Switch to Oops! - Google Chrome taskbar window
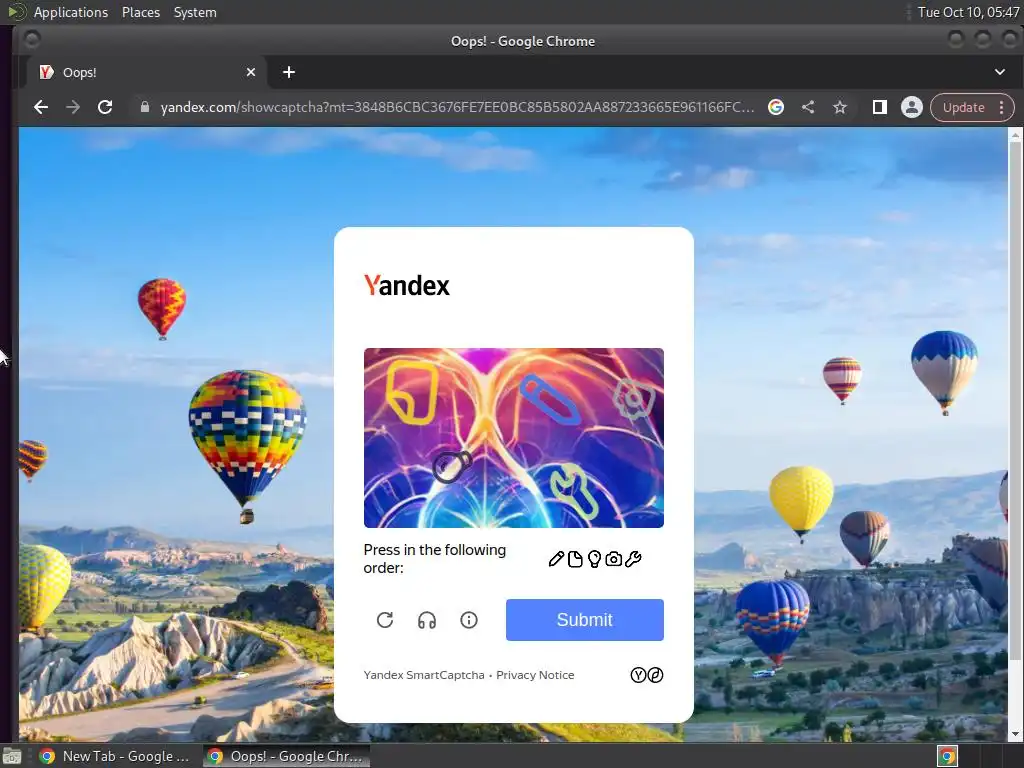This screenshot has width=1024, height=768. [286, 756]
